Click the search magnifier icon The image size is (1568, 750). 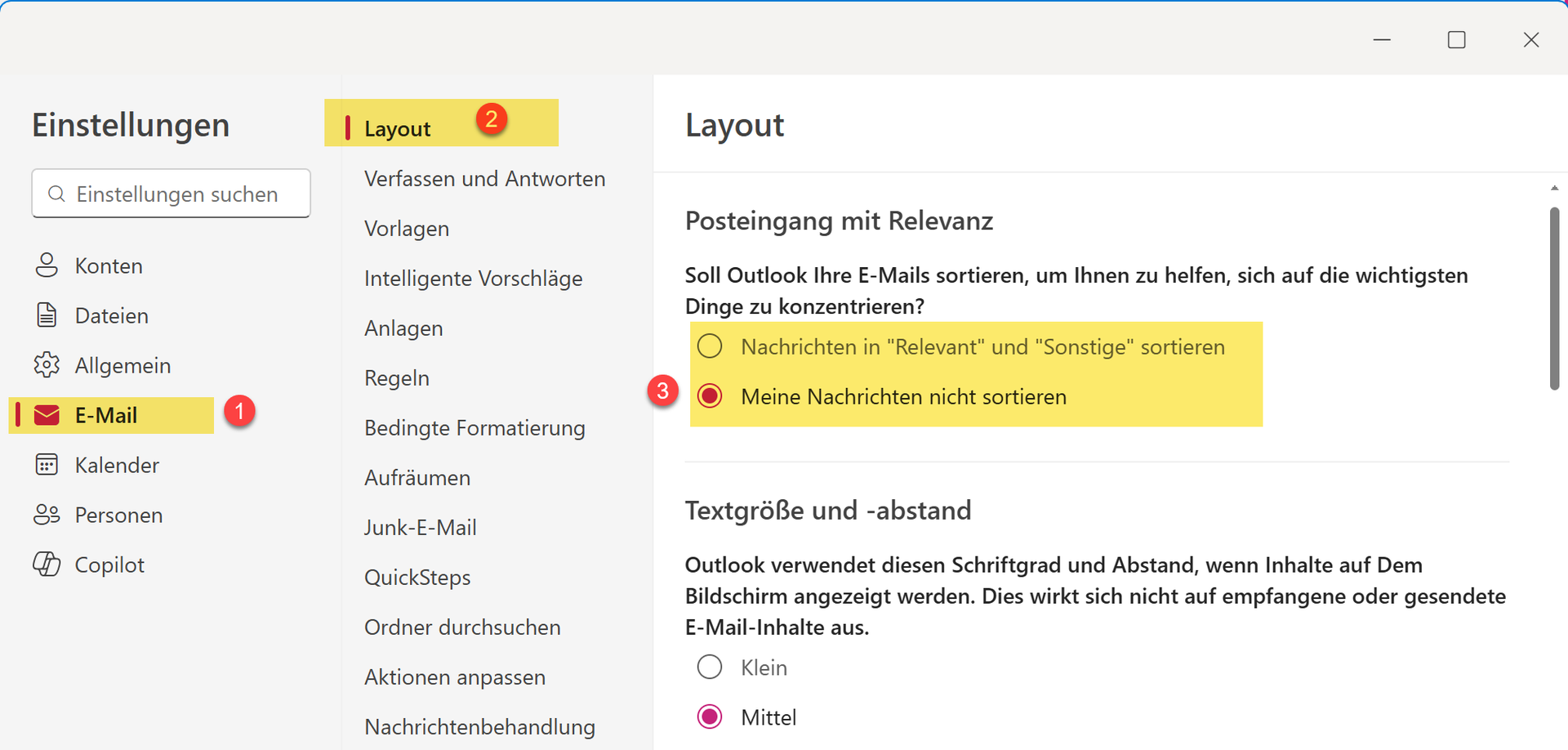point(56,194)
